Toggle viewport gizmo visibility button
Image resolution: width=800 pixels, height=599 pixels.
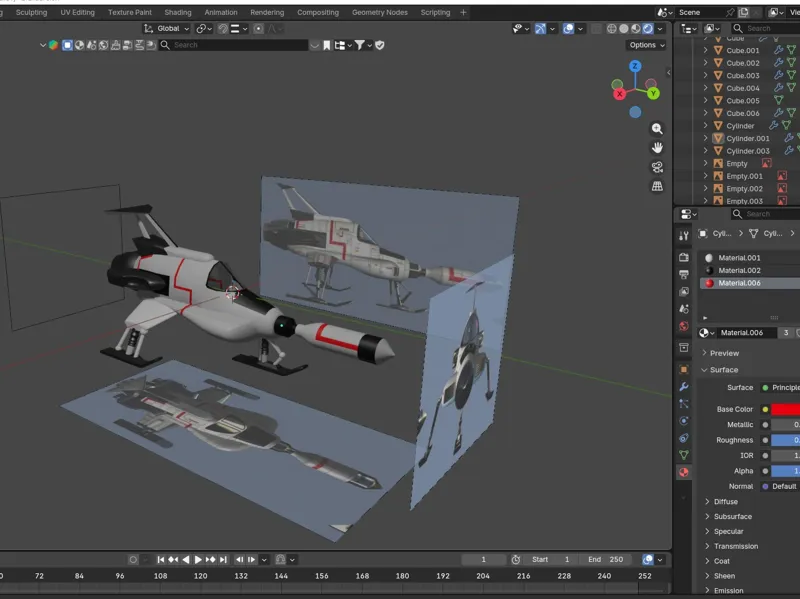pos(540,29)
